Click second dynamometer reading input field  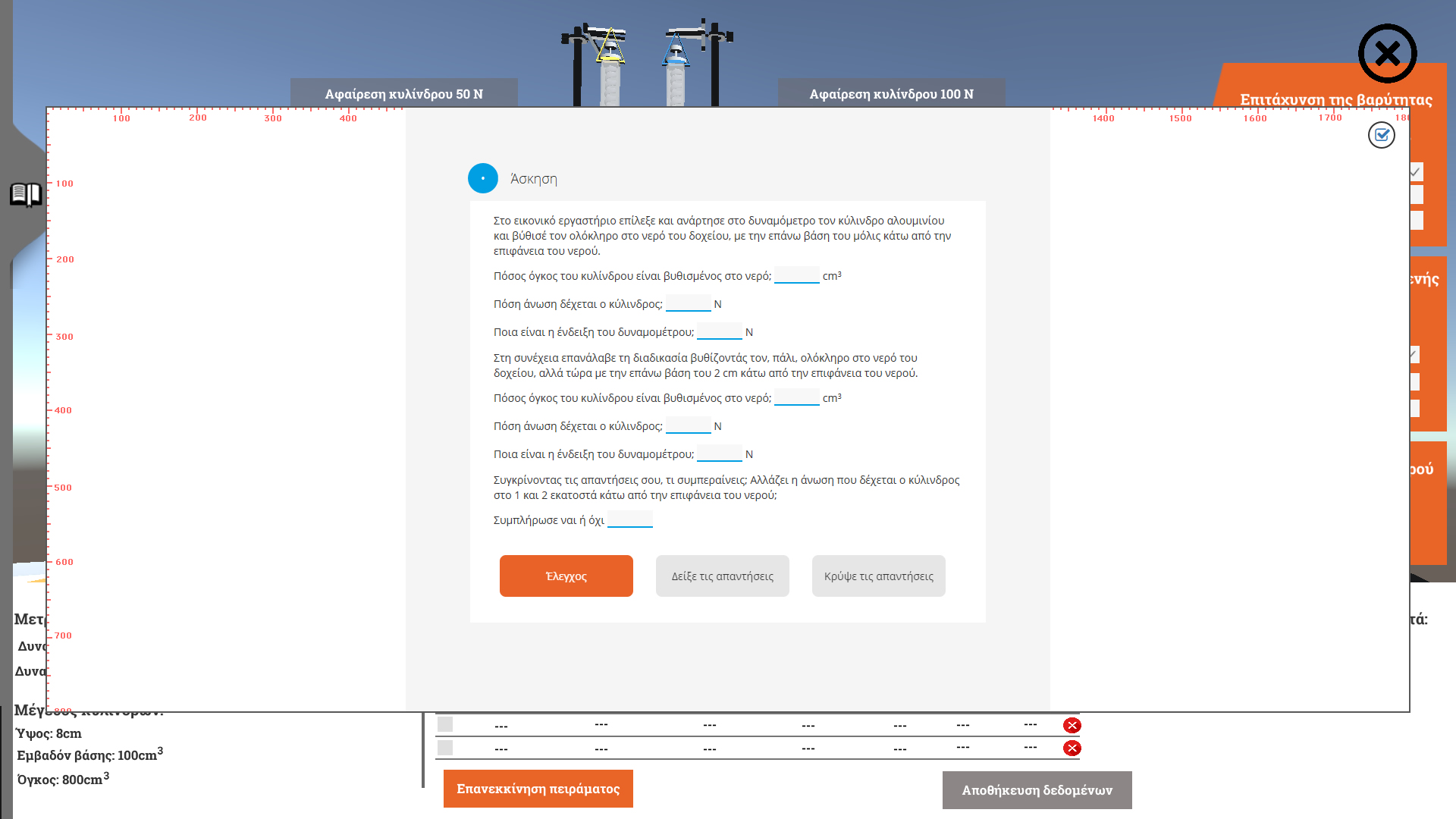(719, 453)
